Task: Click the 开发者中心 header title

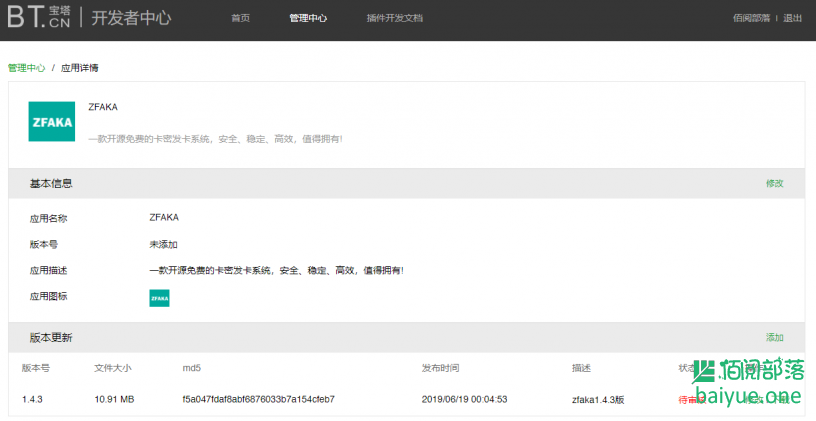Action: point(131,18)
